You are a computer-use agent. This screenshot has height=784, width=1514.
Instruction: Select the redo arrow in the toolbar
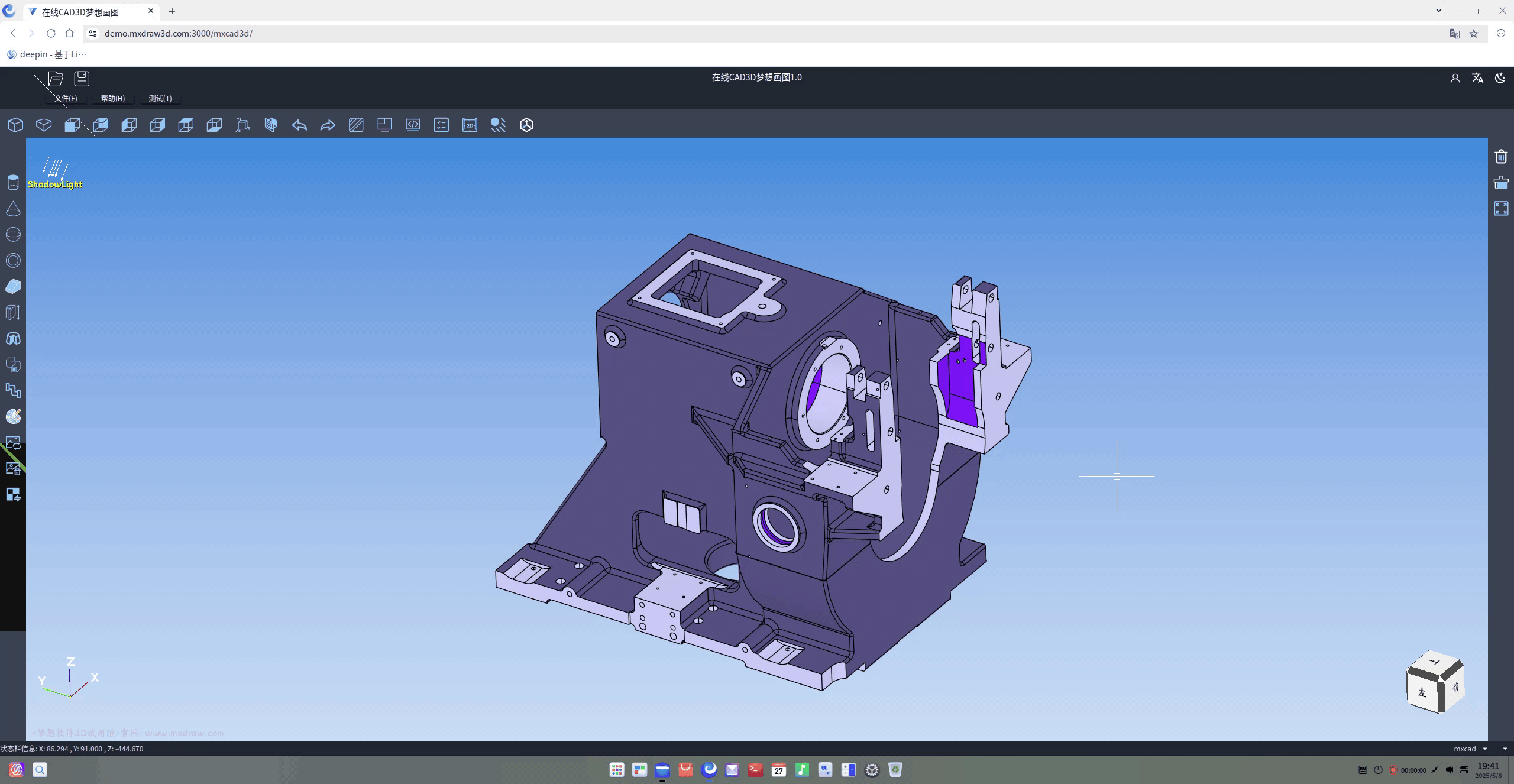tap(328, 125)
